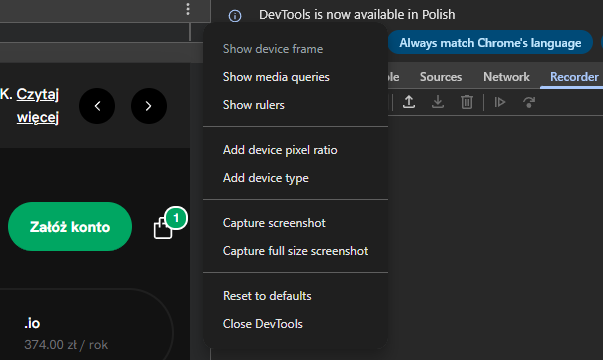Choose Close DevTools from menu
The height and width of the screenshot is (360, 603).
(295, 324)
